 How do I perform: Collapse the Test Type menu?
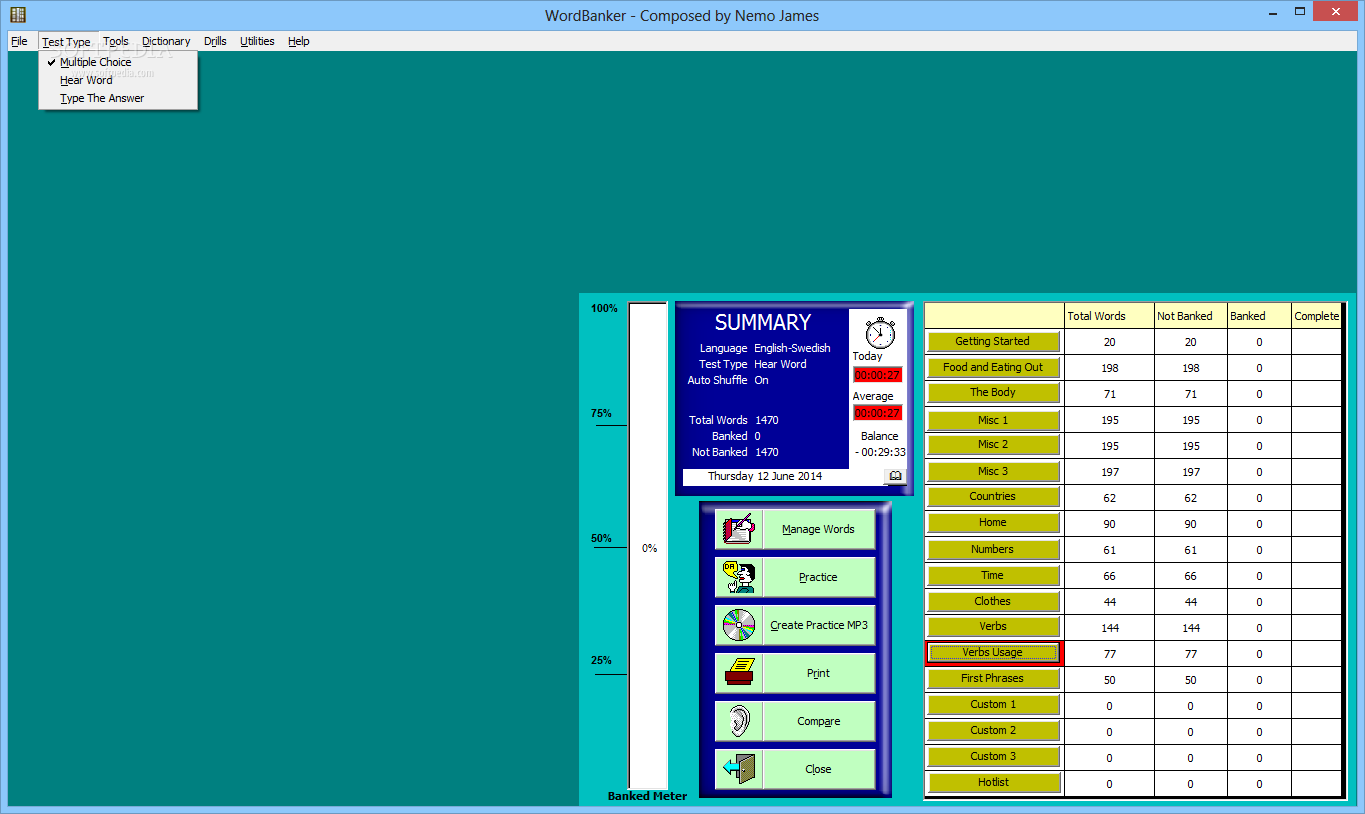point(66,42)
